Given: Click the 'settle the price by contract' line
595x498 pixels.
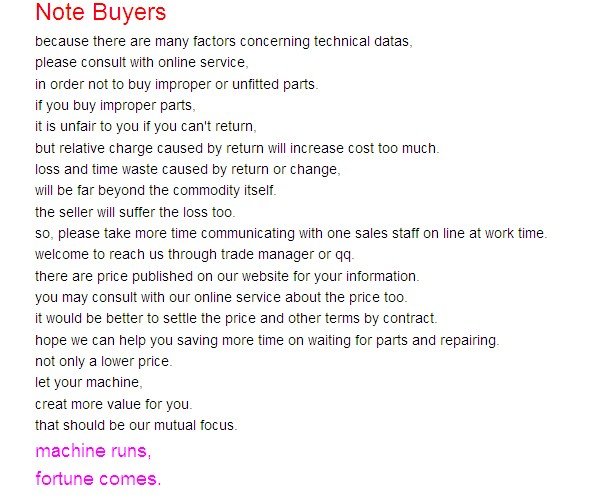Looking at the screenshot, I should coord(236,318).
